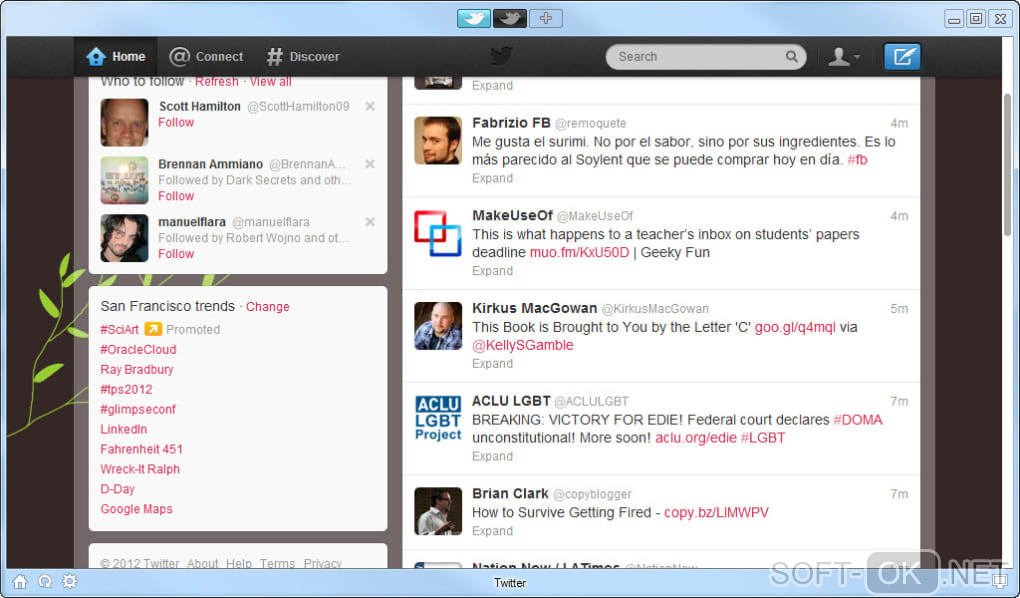Screen dimensions: 1020x598
Task: Open the #tps2012 trend
Action: pos(126,390)
